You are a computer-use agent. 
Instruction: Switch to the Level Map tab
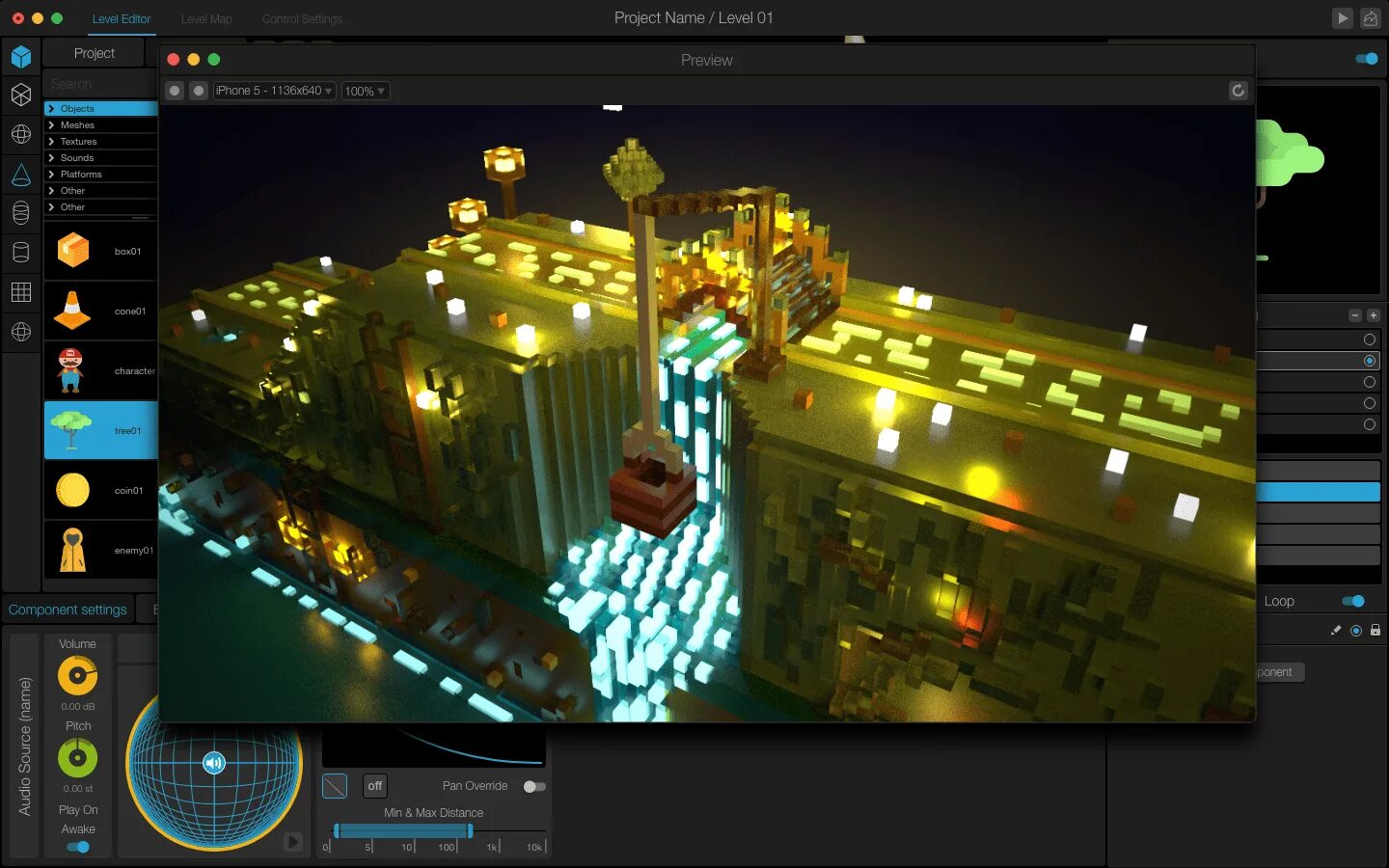[206, 18]
